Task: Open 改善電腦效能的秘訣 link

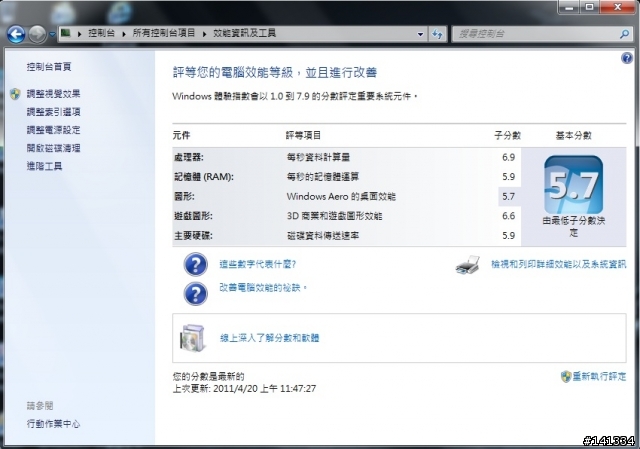Action: [x=263, y=288]
